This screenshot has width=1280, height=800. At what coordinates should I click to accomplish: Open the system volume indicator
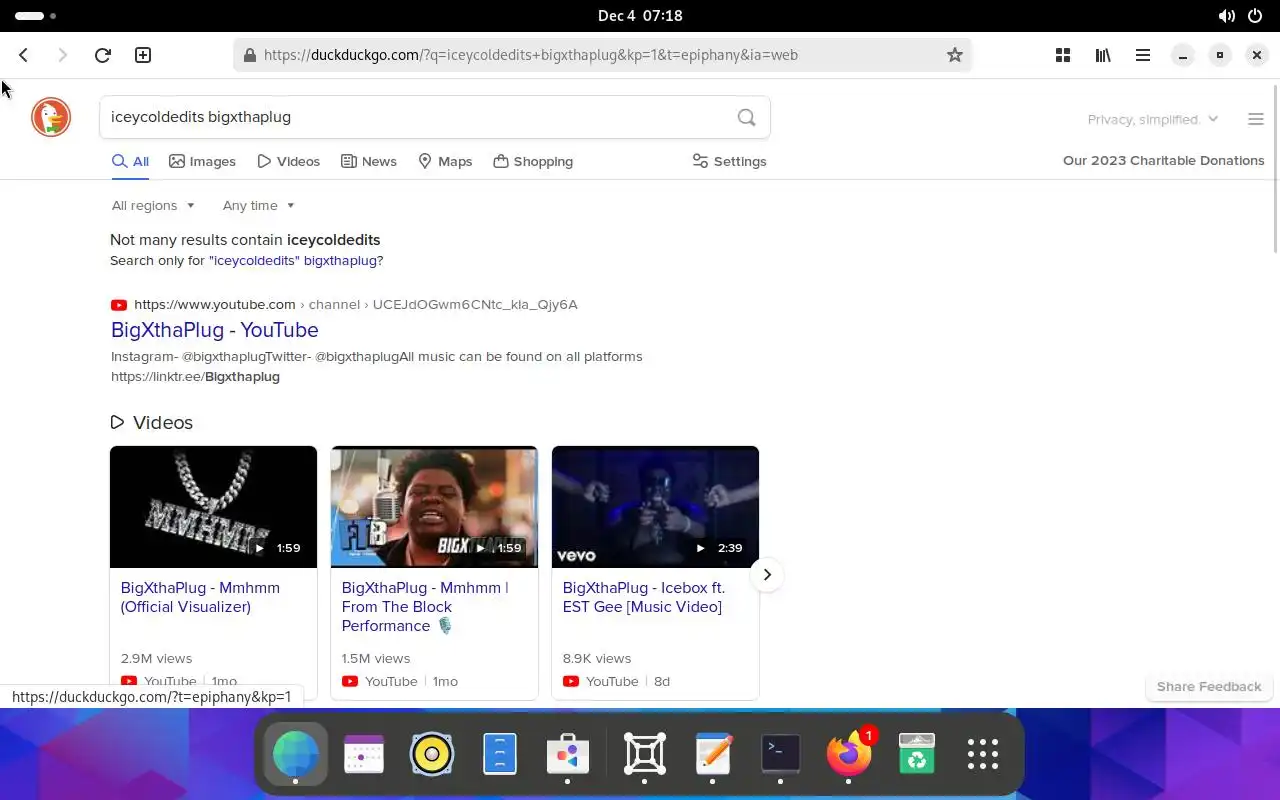click(x=1226, y=16)
